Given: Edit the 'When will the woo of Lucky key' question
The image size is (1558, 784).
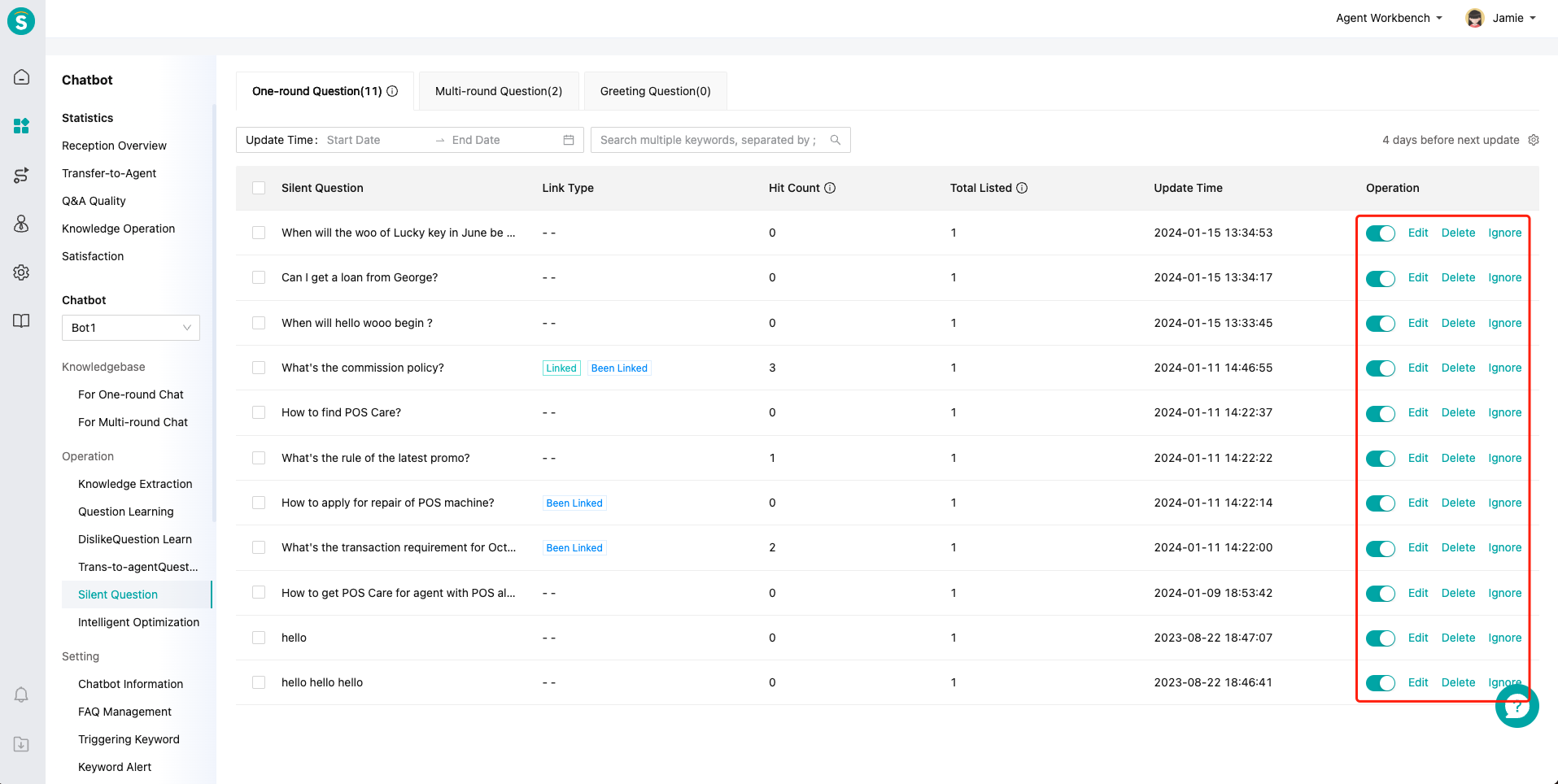Looking at the screenshot, I should click(1418, 233).
